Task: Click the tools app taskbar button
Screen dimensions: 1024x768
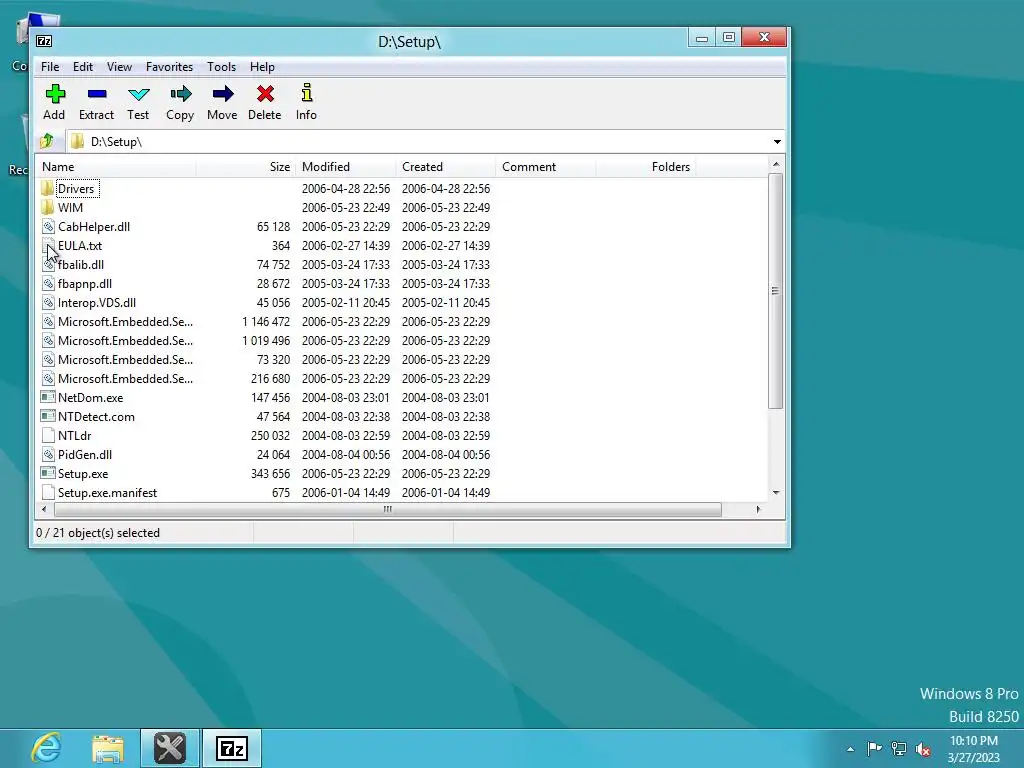Action: click(x=170, y=748)
